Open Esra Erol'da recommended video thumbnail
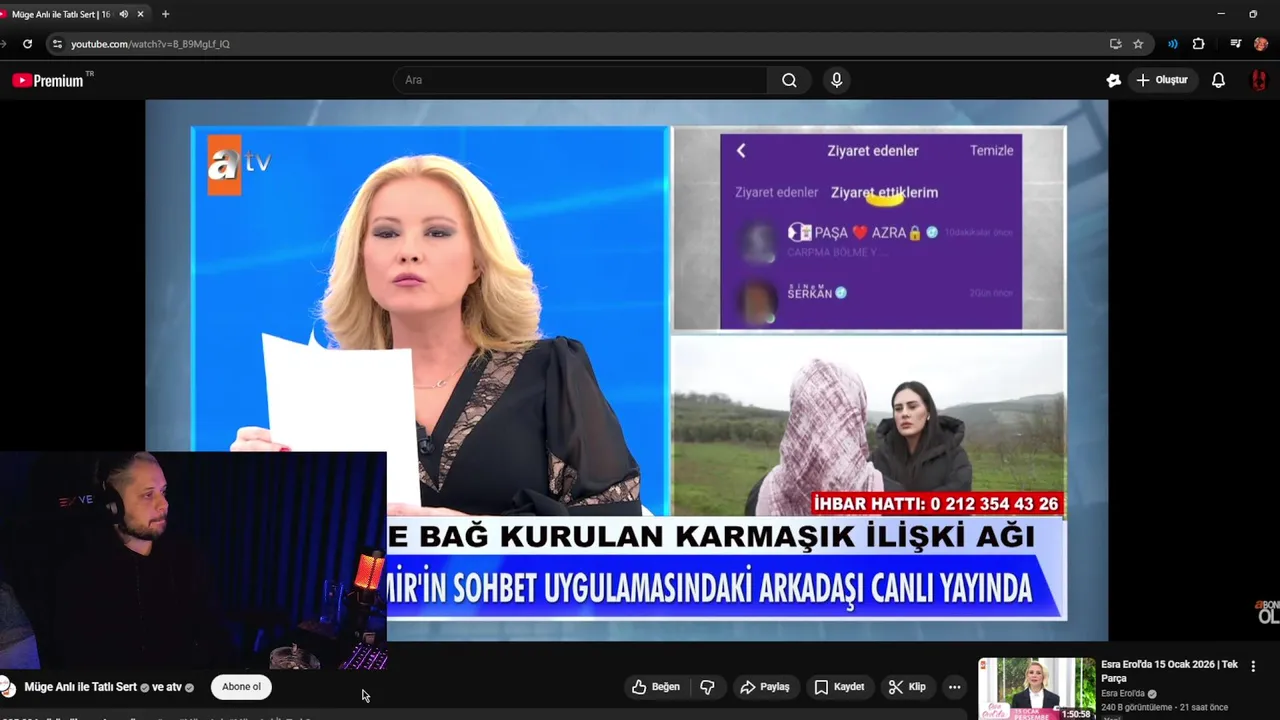The width and height of the screenshot is (1280, 720). click(1037, 689)
